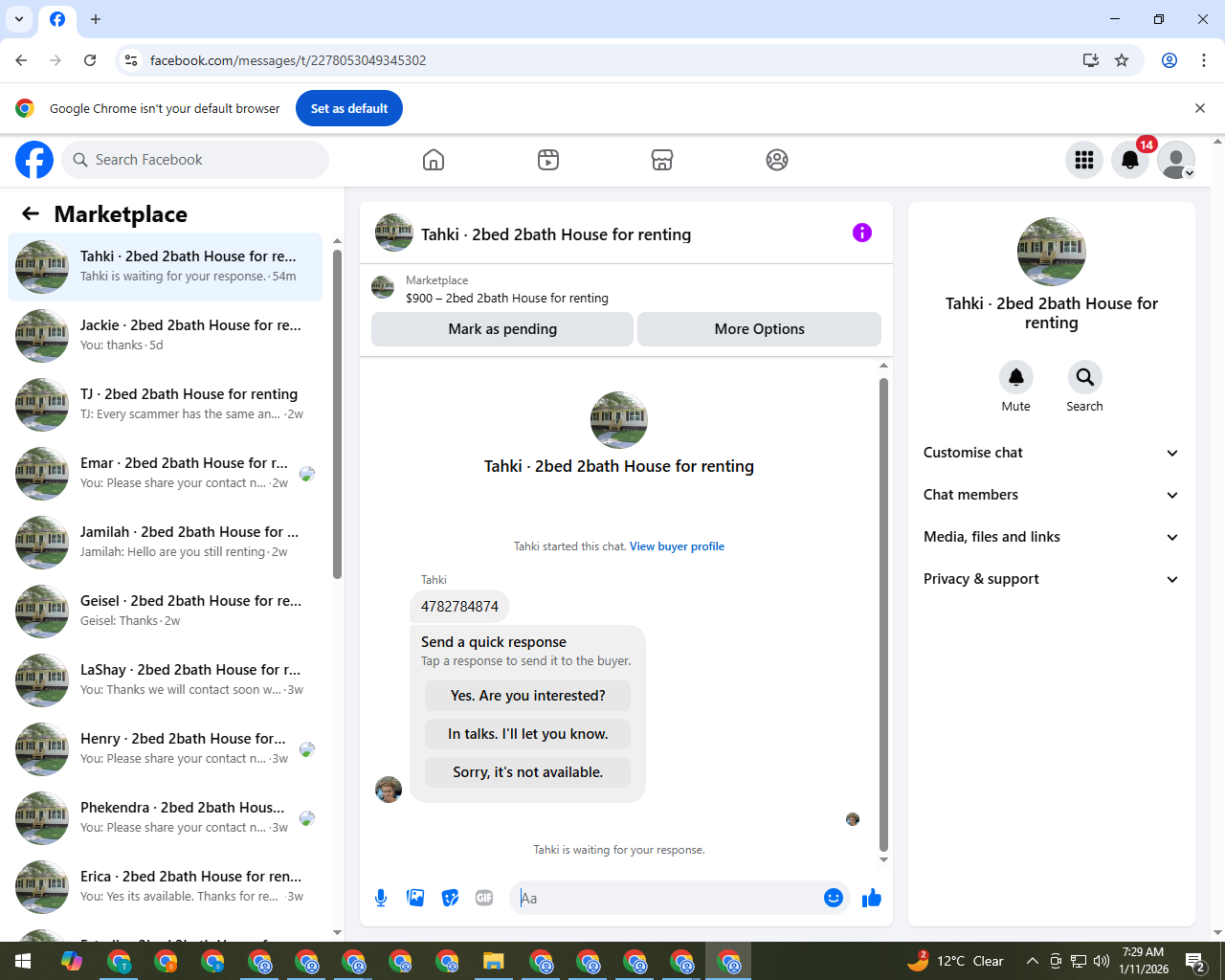
Task: Go to the Facebook Home tab
Action: point(434,160)
